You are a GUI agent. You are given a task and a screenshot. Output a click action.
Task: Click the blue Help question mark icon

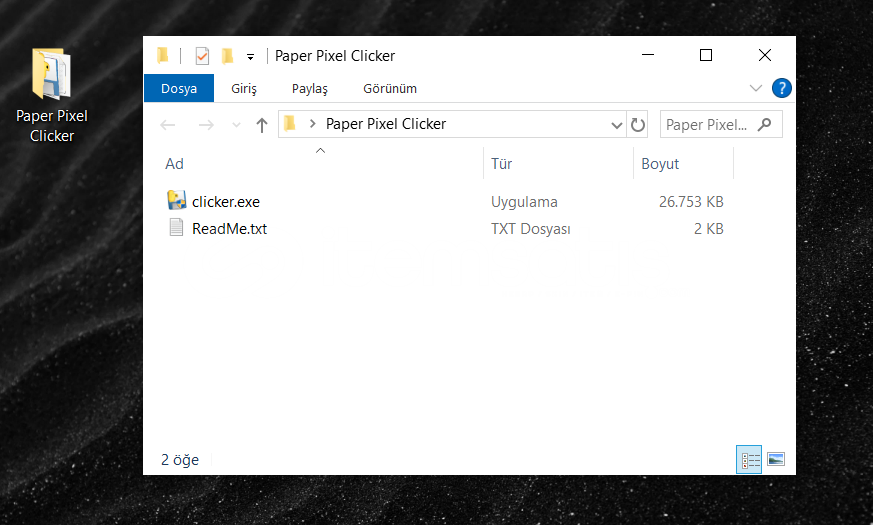click(781, 88)
